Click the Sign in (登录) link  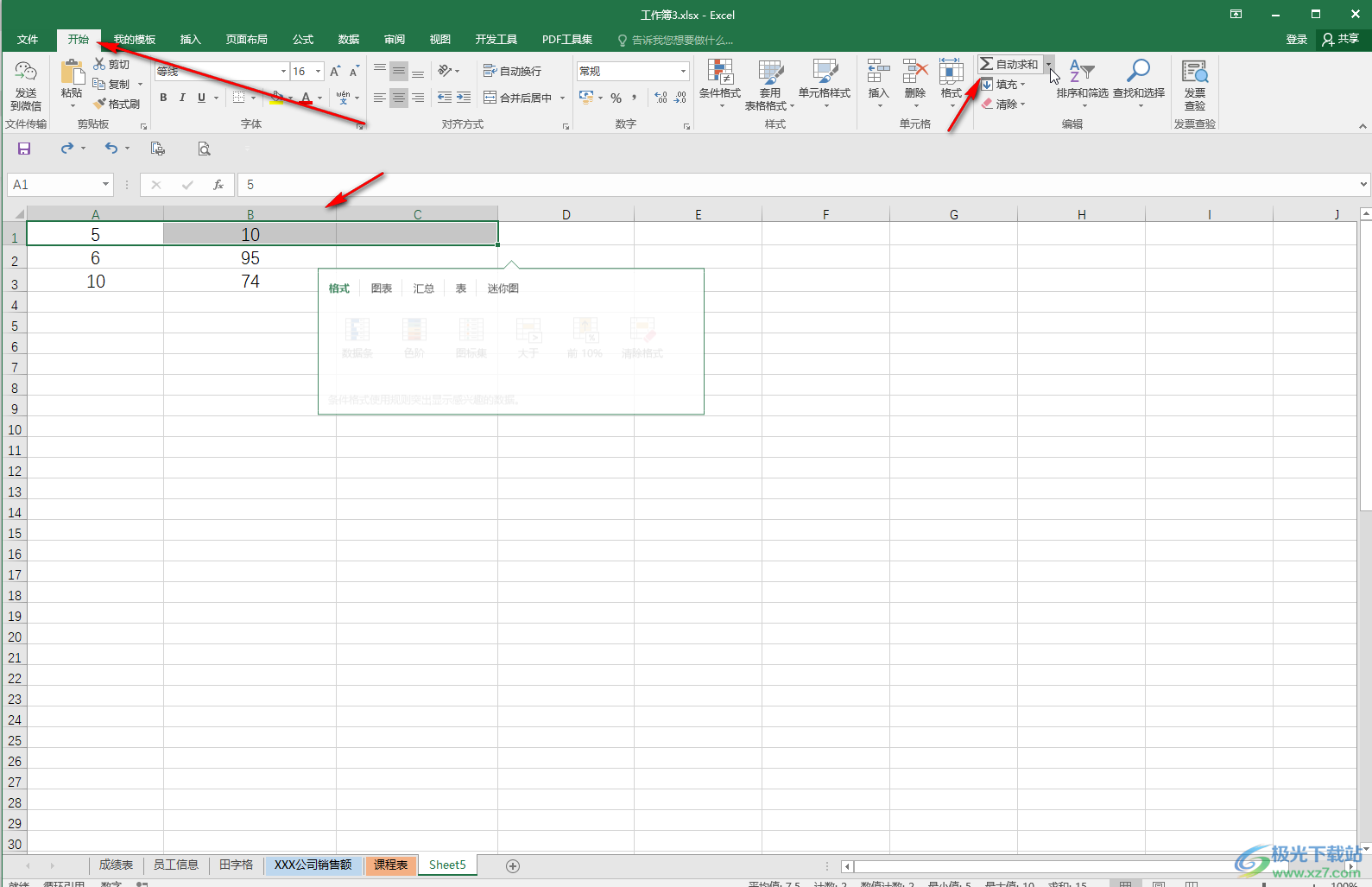[x=1297, y=39]
